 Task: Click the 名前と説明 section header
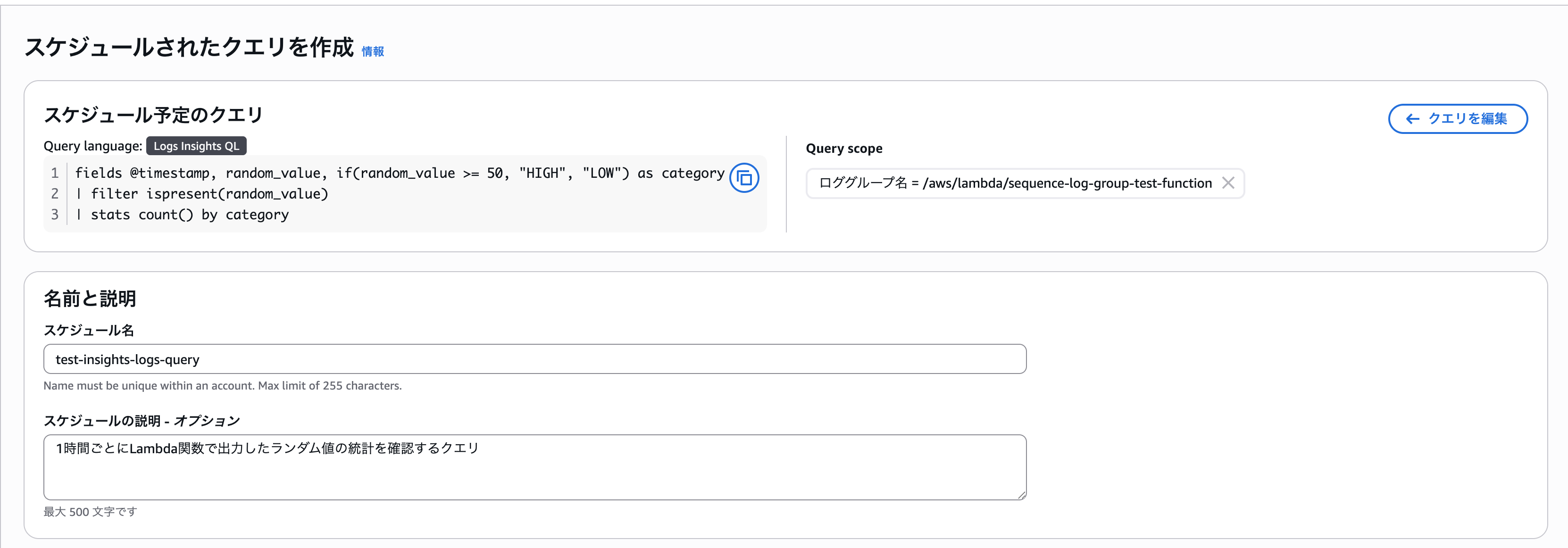point(90,299)
